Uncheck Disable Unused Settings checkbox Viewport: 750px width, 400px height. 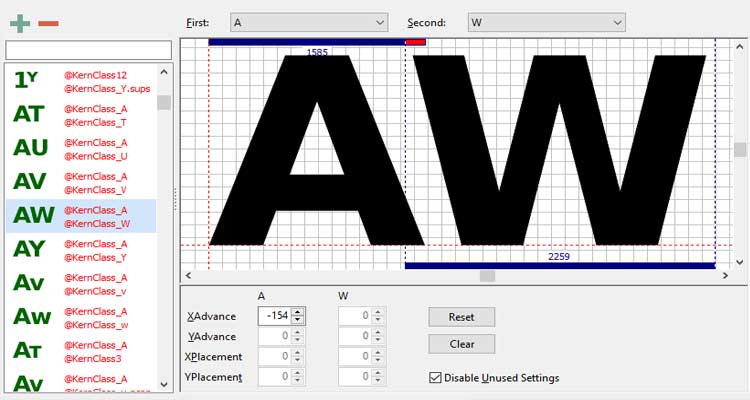tap(435, 378)
